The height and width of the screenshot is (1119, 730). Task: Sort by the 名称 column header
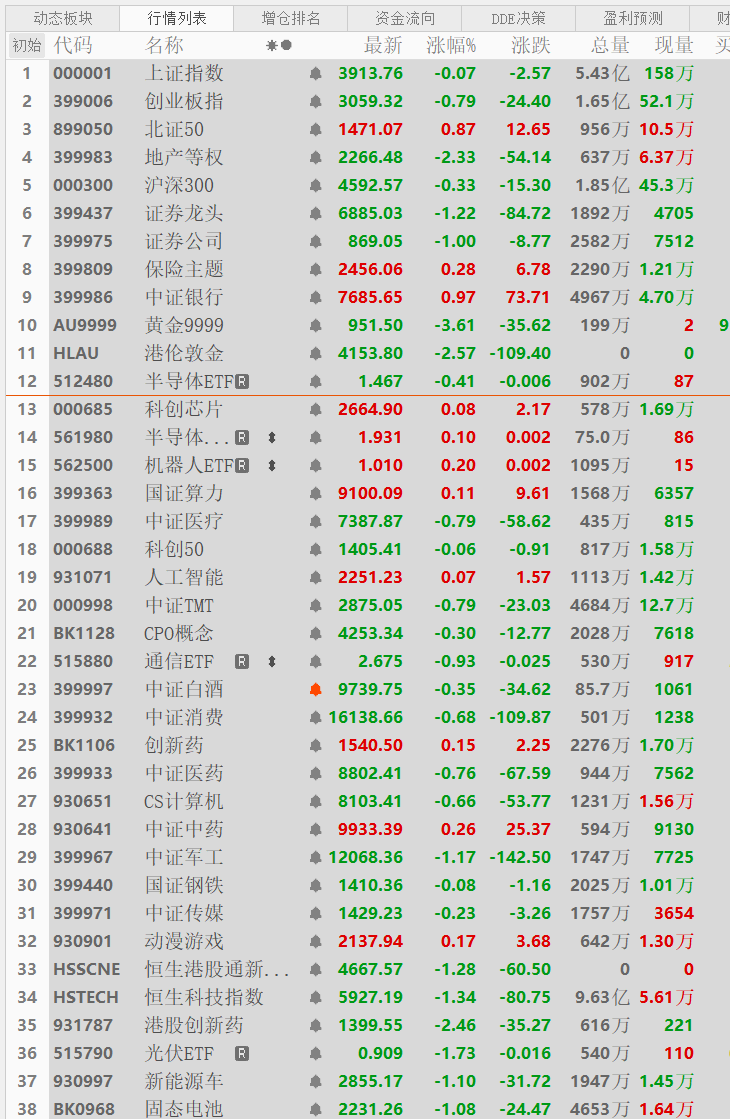pos(164,46)
